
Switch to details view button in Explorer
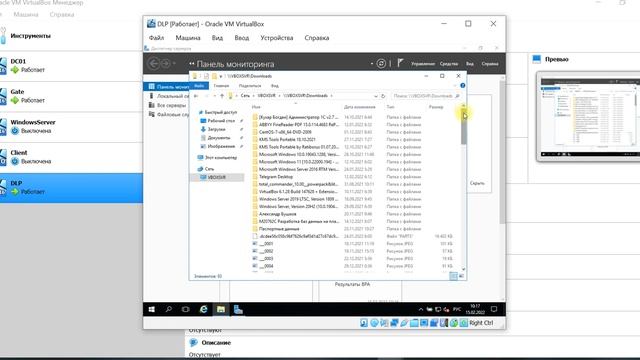click(453, 276)
